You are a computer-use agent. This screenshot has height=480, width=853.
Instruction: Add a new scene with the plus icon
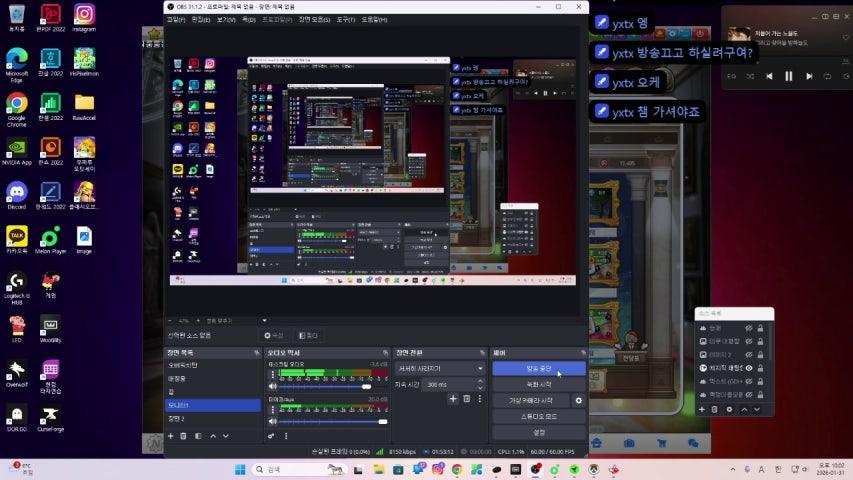(x=171, y=436)
